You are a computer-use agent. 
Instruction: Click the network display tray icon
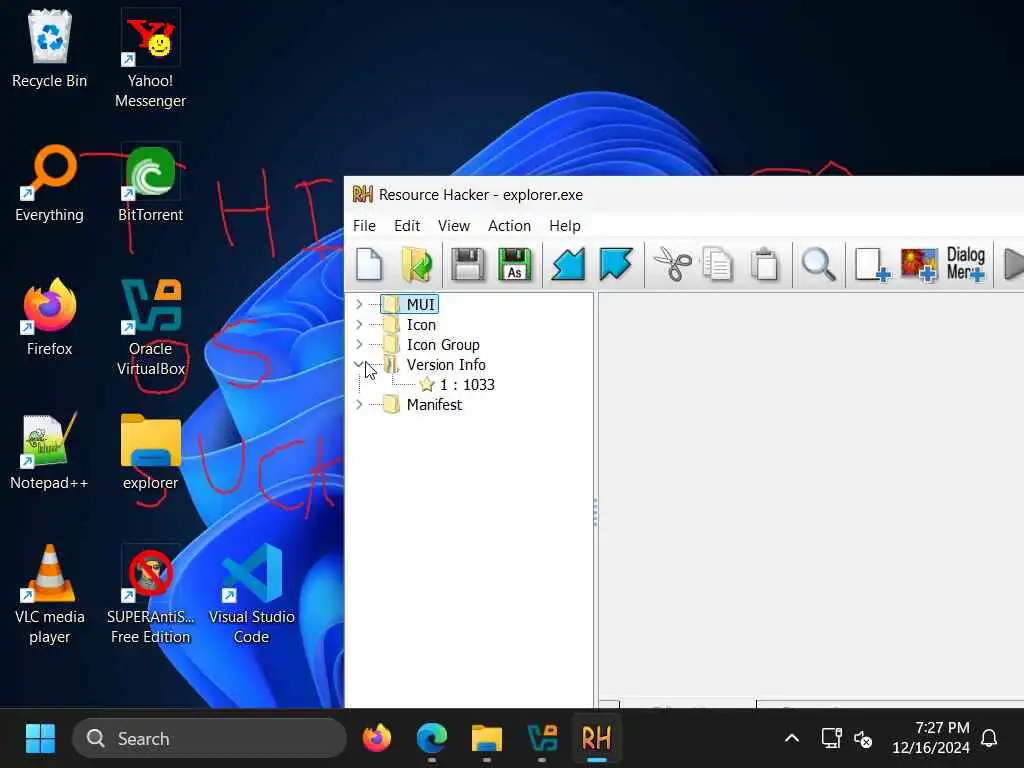coord(831,739)
